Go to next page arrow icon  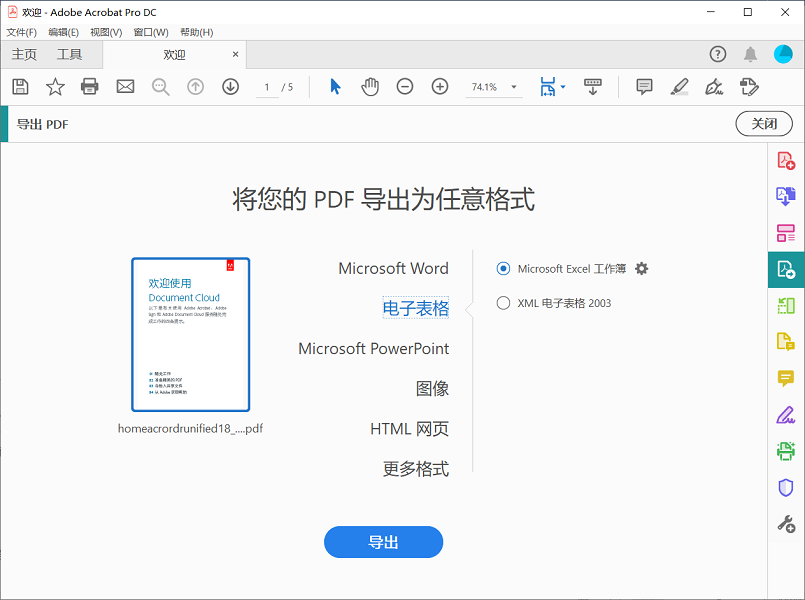(x=231, y=87)
